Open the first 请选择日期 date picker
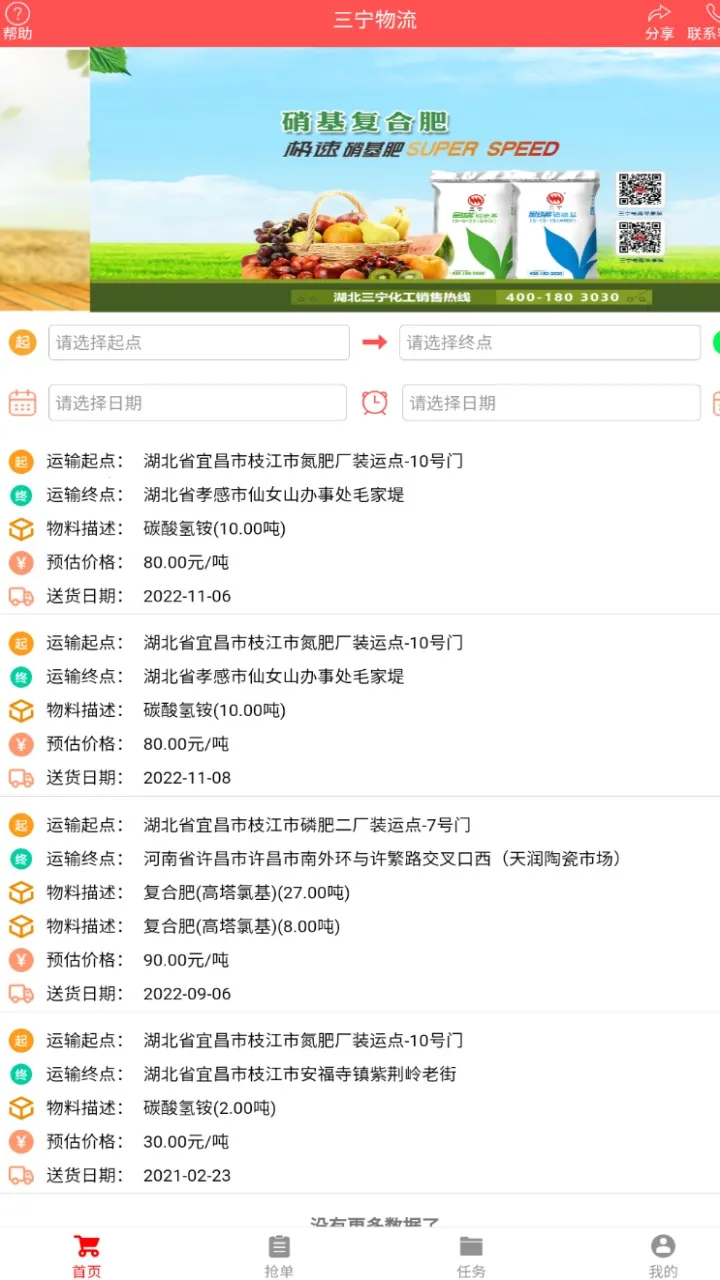This screenshot has width=720, height=1280. click(197, 402)
